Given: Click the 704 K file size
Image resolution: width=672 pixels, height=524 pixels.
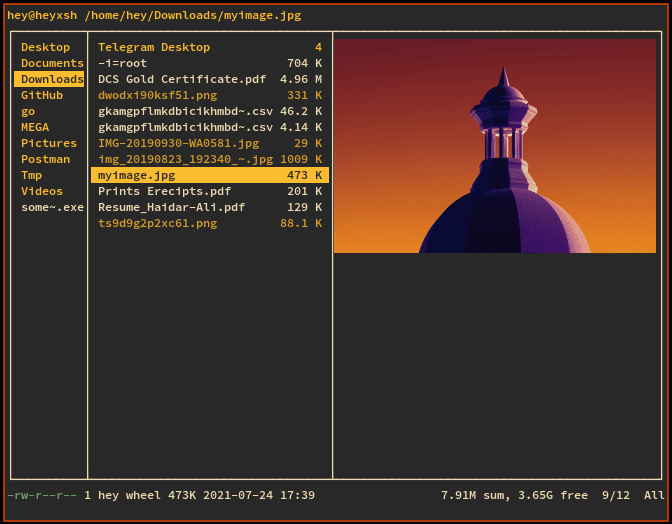Looking at the screenshot, I should coord(304,63).
